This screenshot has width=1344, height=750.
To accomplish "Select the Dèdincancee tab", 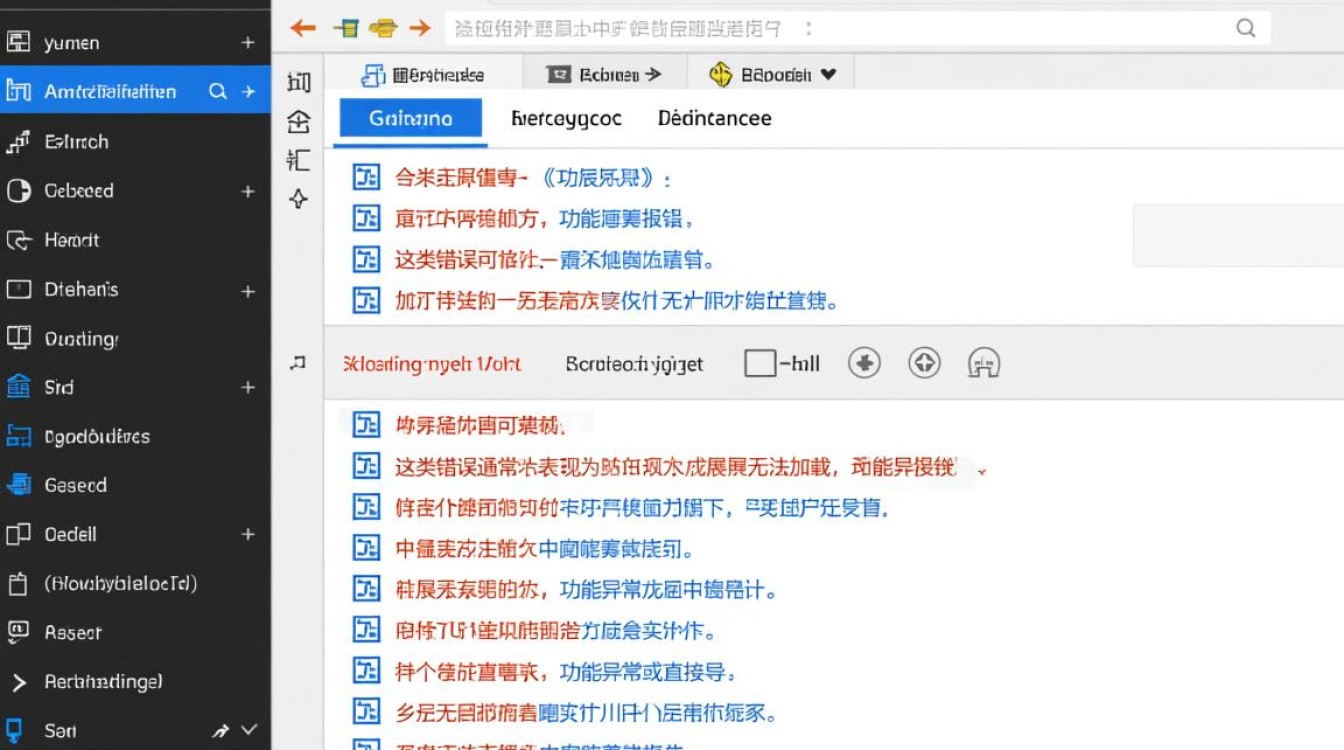I will tap(713, 118).
